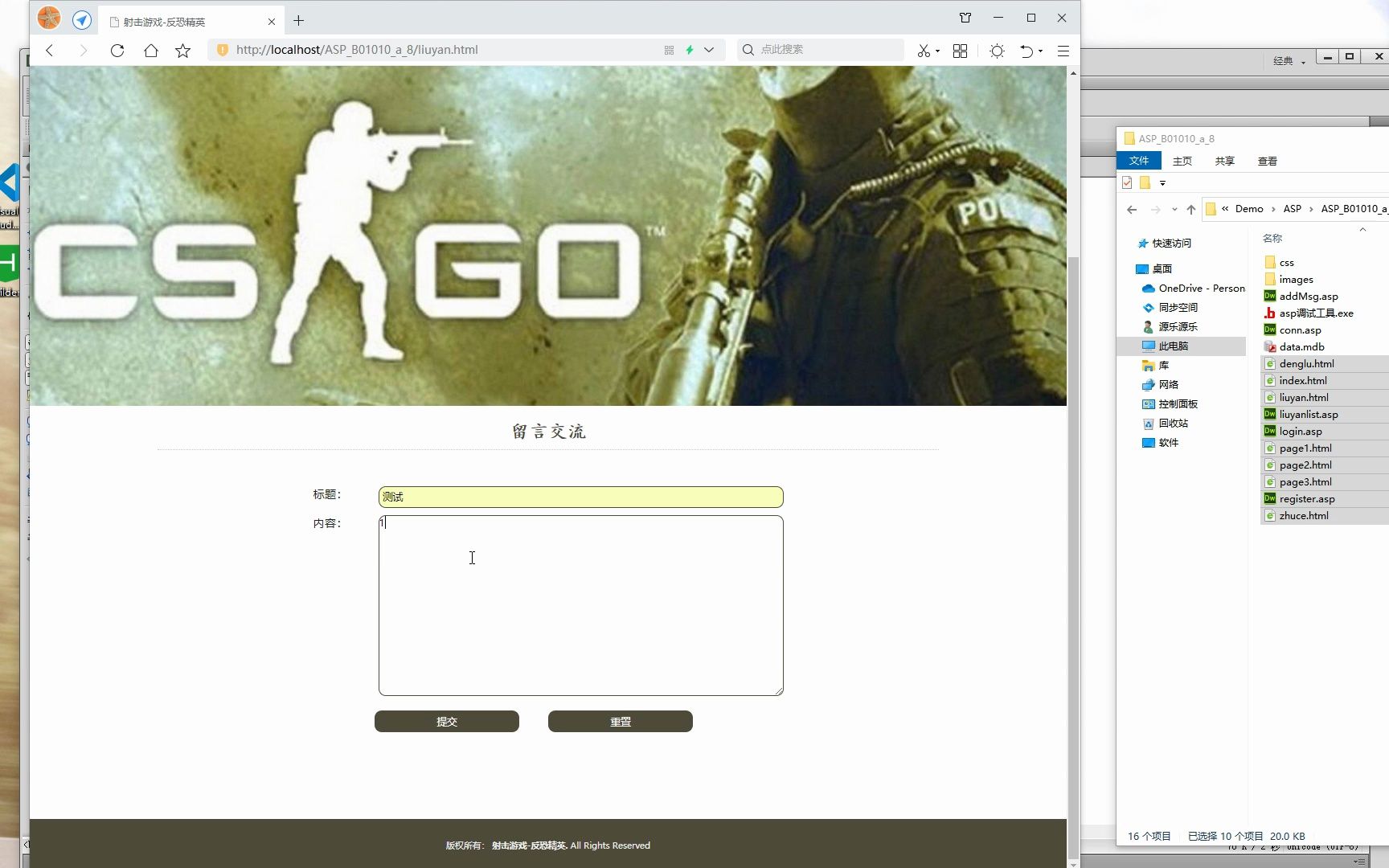This screenshot has width=1389, height=868.
Task: Click the browser skin shirt icon
Action: 965,18
